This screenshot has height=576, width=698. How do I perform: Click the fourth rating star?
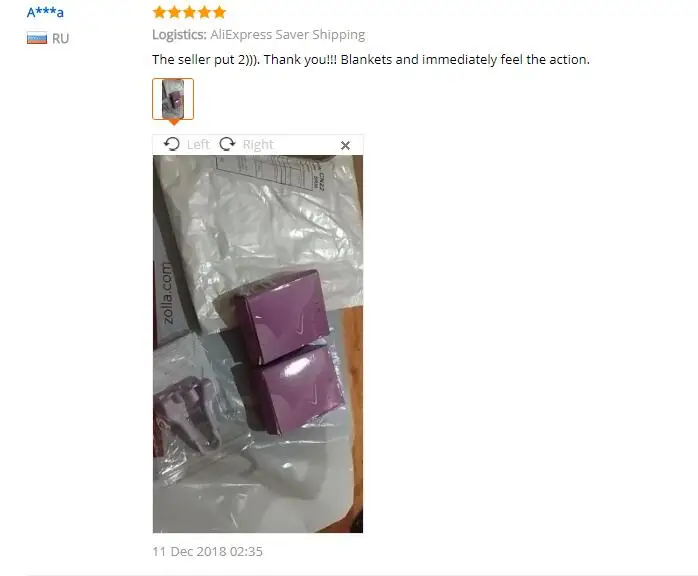point(205,12)
